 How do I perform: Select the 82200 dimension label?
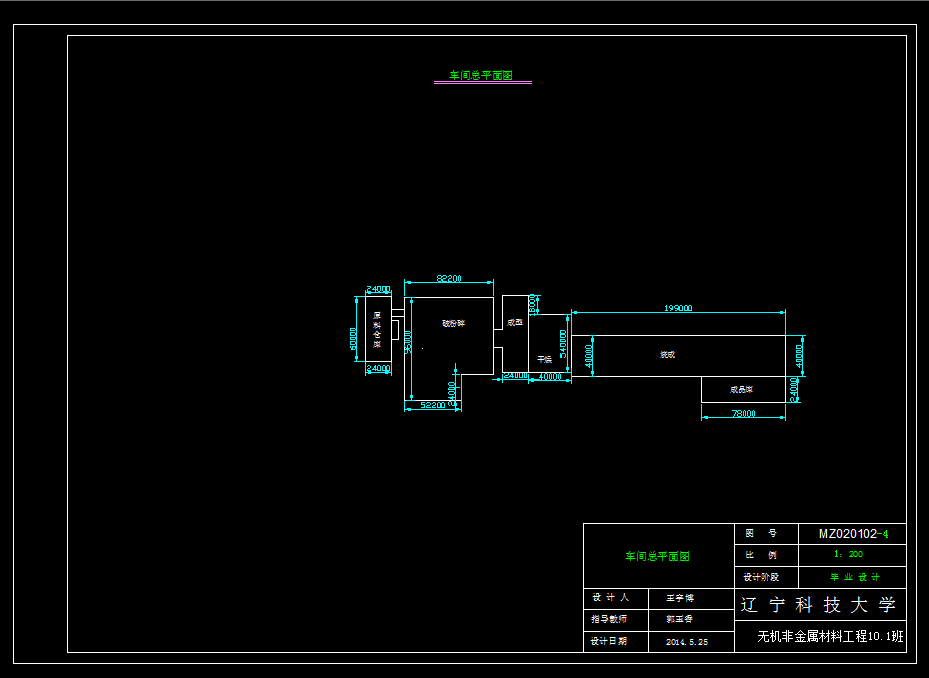(449, 279)
